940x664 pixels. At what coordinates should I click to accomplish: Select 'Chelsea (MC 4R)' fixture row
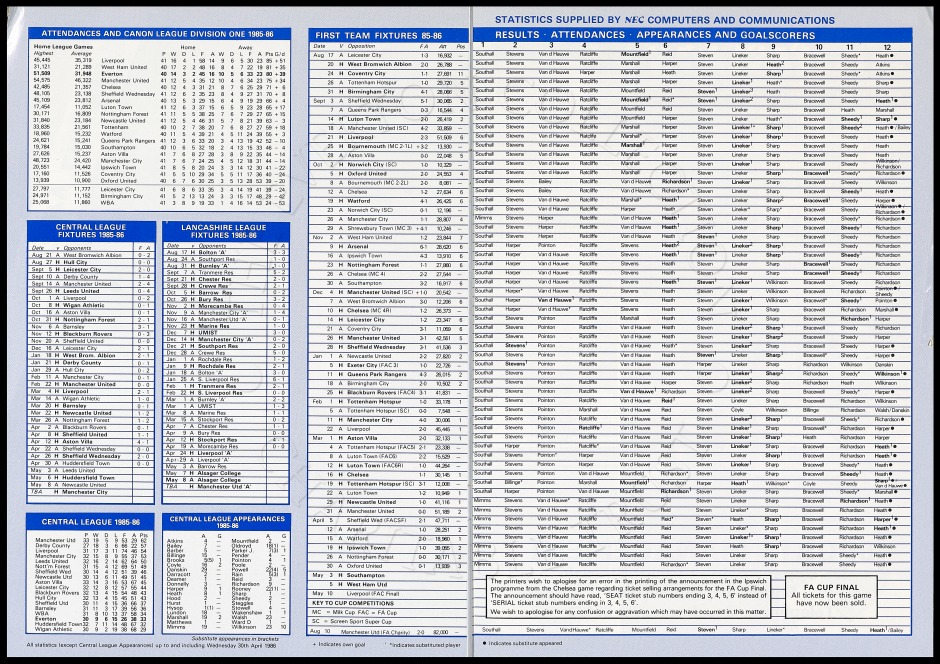pos(388,310)
